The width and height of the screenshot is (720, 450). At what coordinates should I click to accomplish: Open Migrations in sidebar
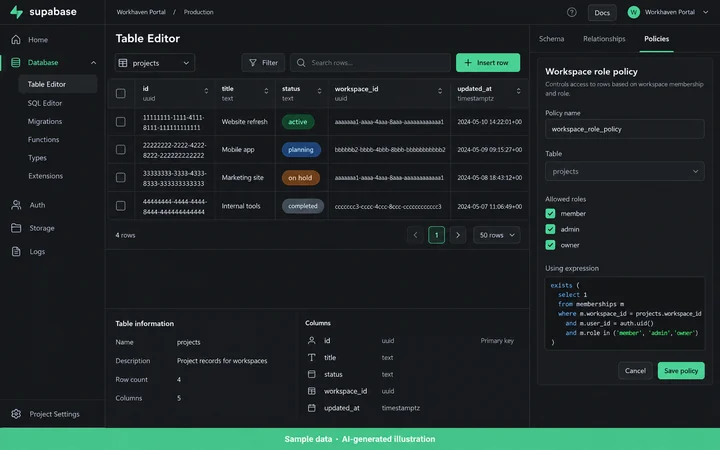45,122
